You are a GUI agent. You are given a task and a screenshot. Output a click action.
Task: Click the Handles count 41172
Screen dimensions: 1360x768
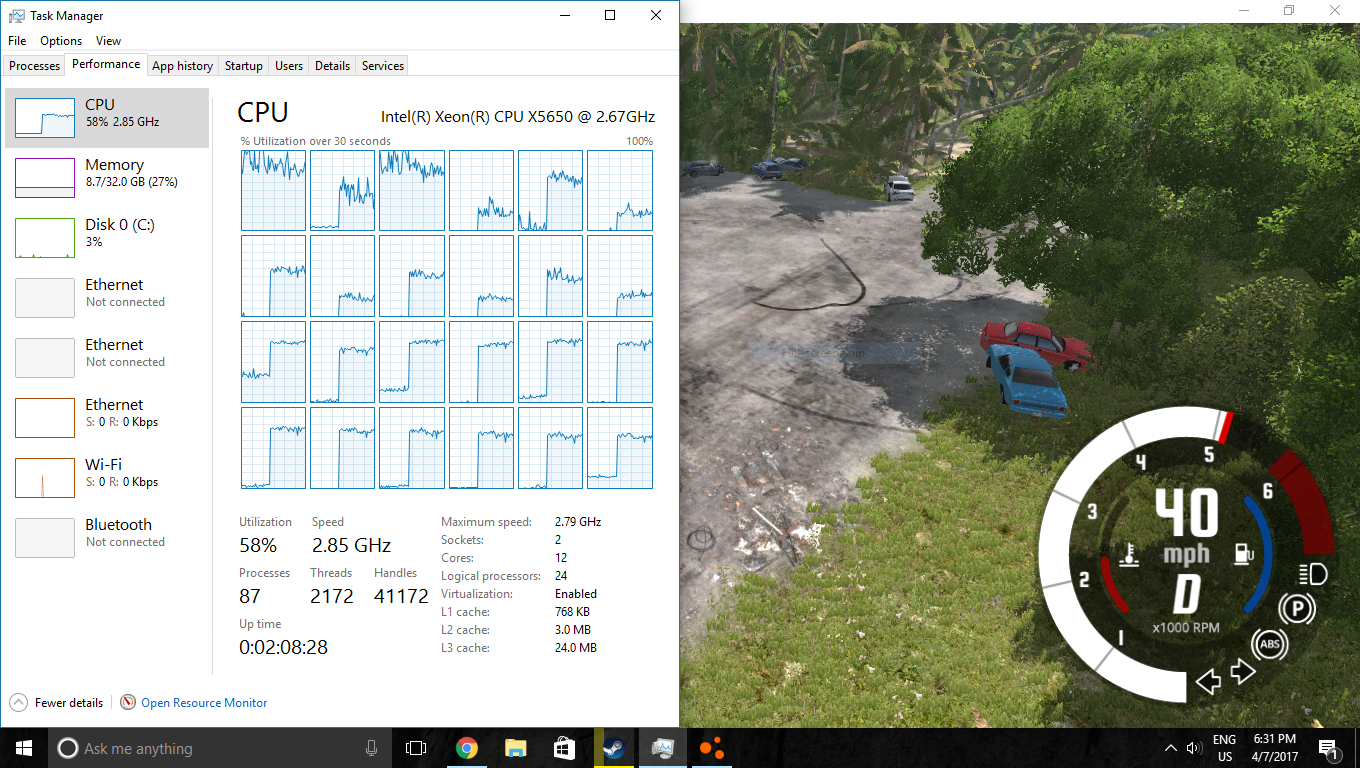401,596
